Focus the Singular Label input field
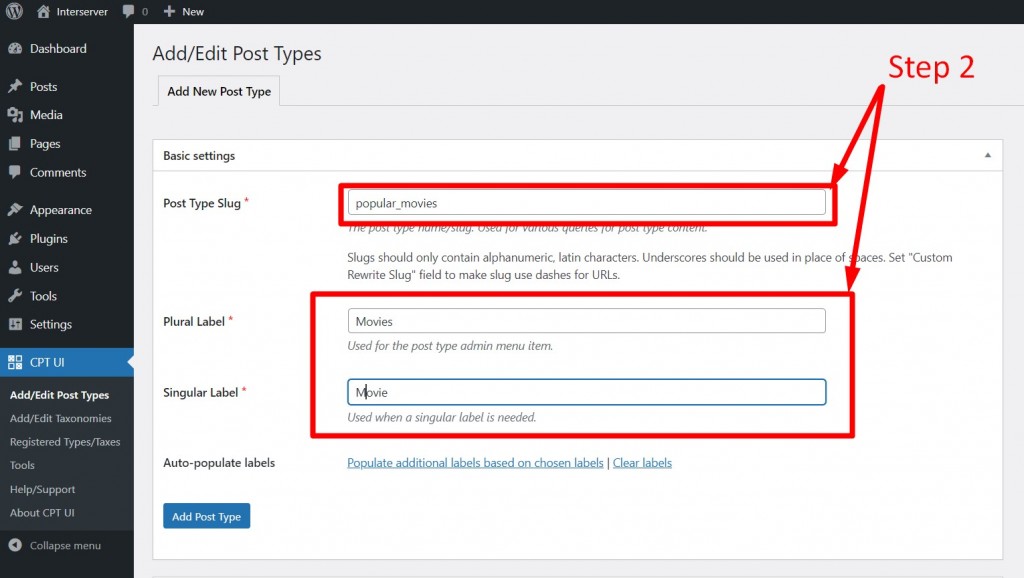This screenshot has height=578, width=1024. click(586, 392)
